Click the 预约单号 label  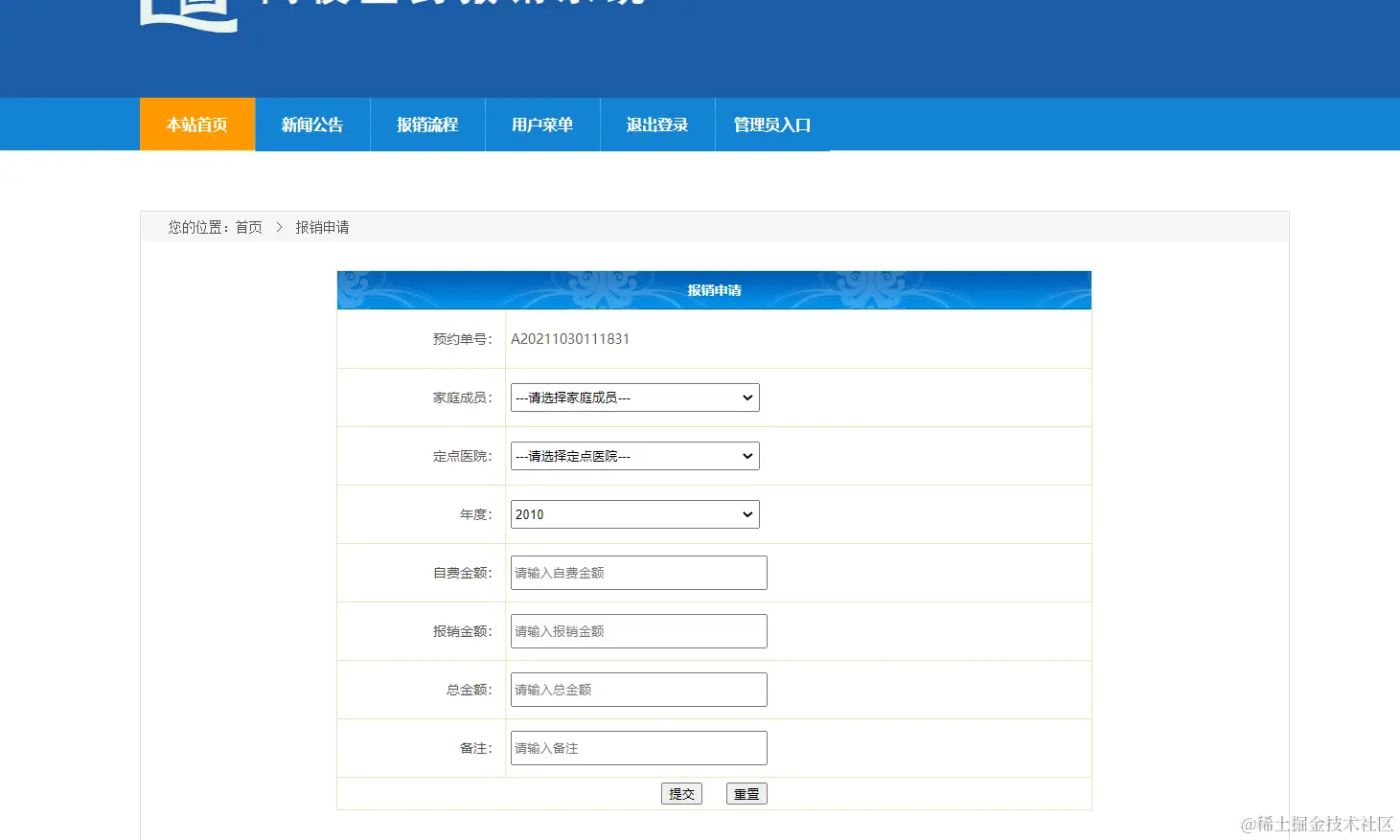(463, 339)
